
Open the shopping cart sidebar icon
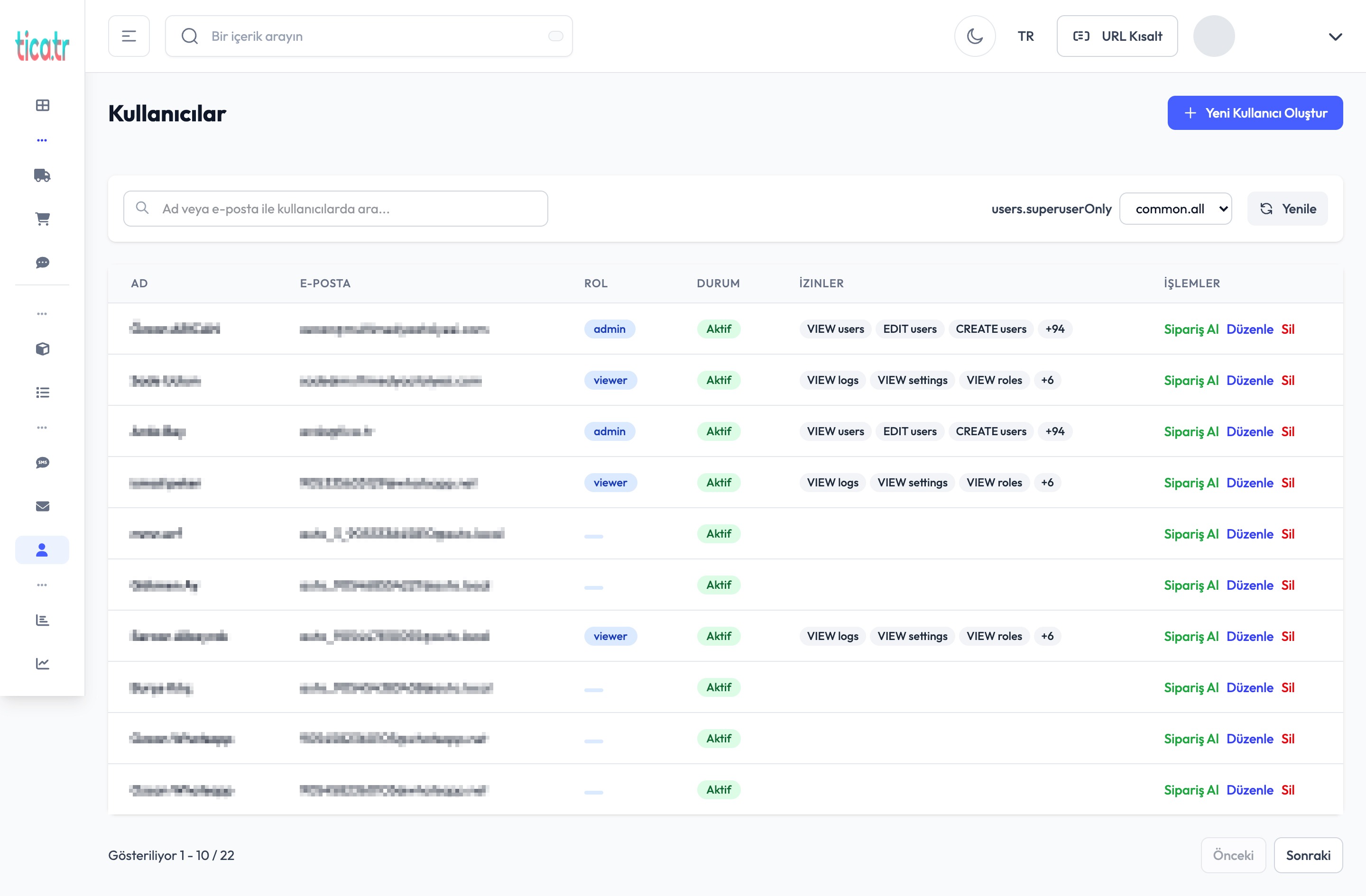[x=42, y=219]
